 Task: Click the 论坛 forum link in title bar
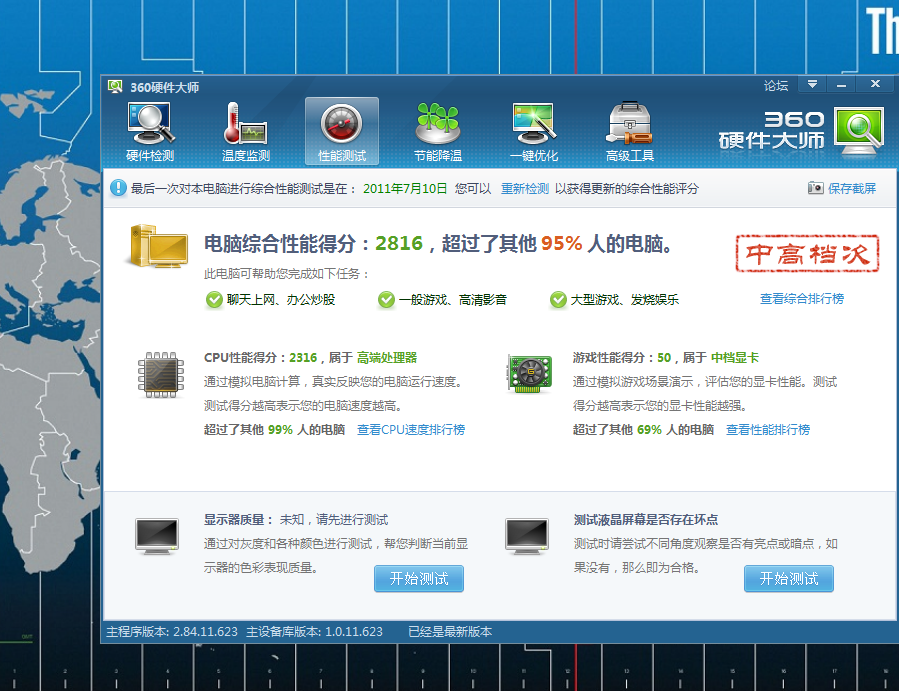pos(776,85)
